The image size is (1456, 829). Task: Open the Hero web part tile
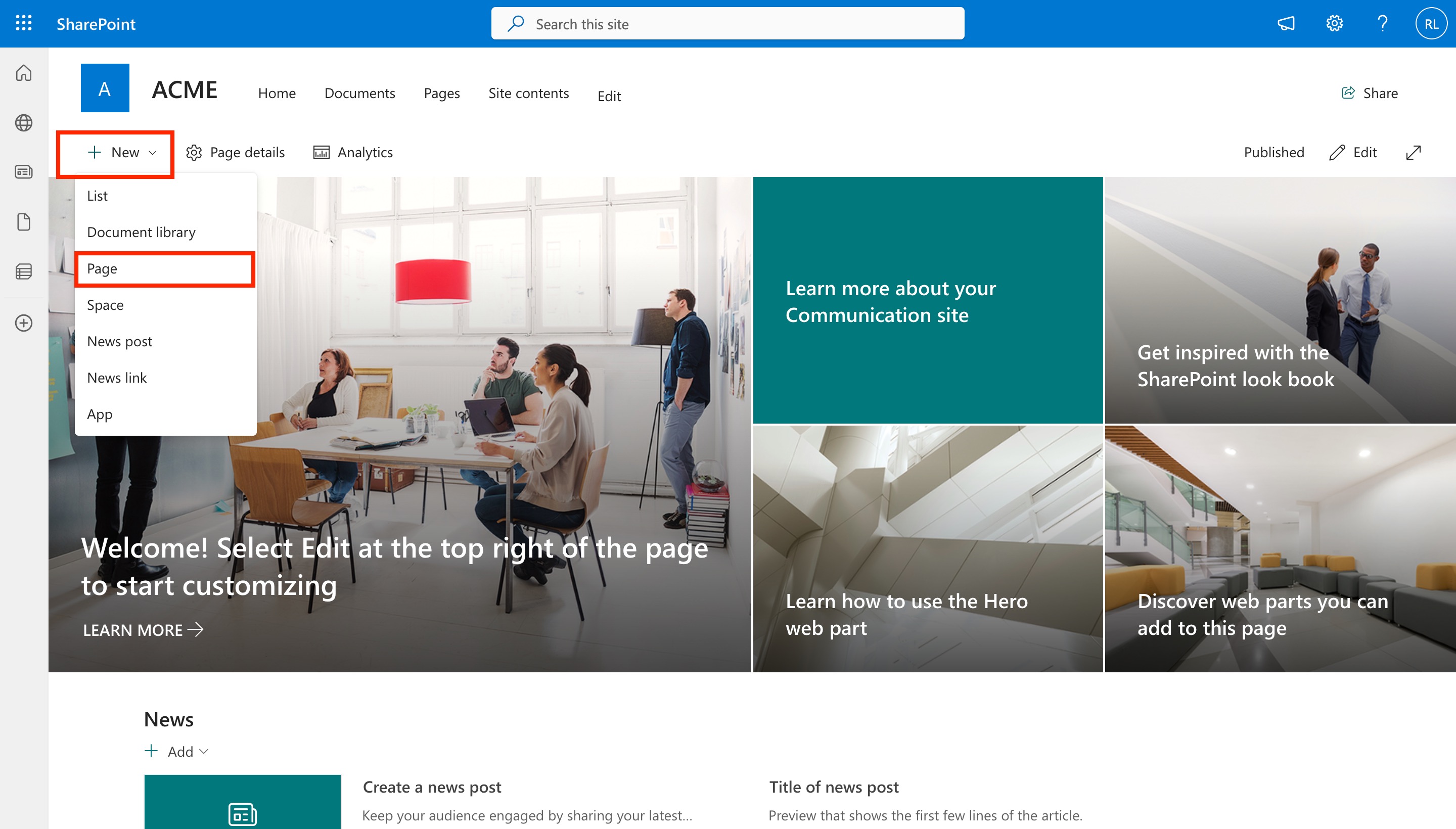(x=928, y=549)
